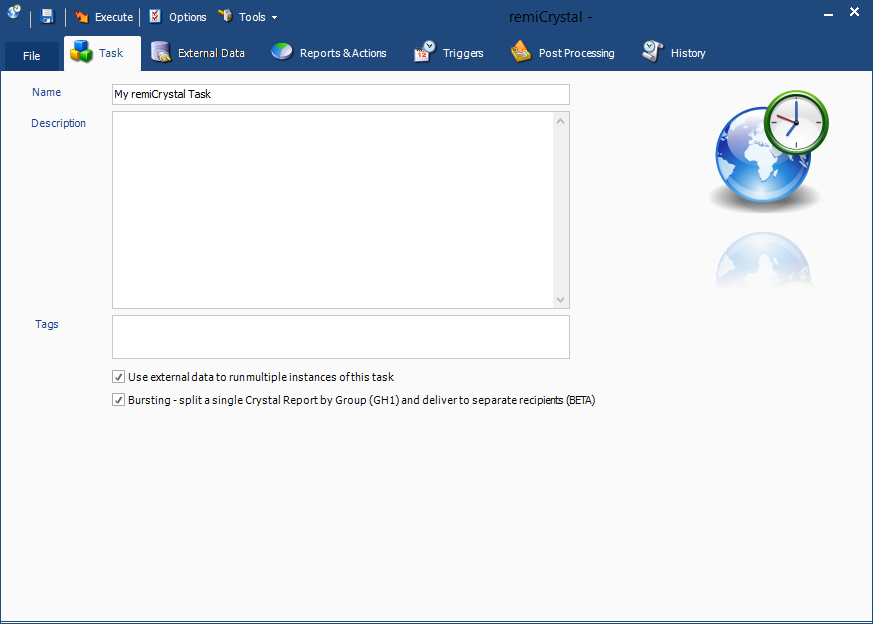Viewport: 873px width, 624px height.
Task: Open Options from the toolbar
Action: (178, 17)
